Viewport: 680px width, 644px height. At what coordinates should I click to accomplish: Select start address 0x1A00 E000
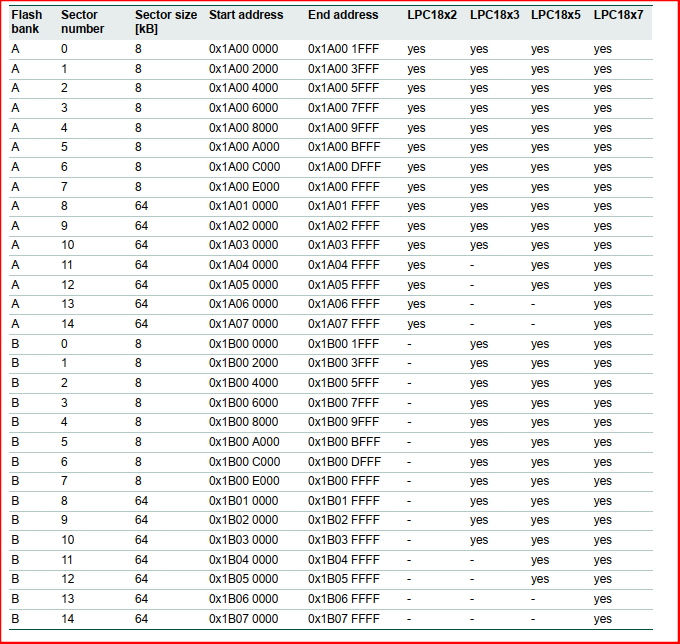[244, 187]
